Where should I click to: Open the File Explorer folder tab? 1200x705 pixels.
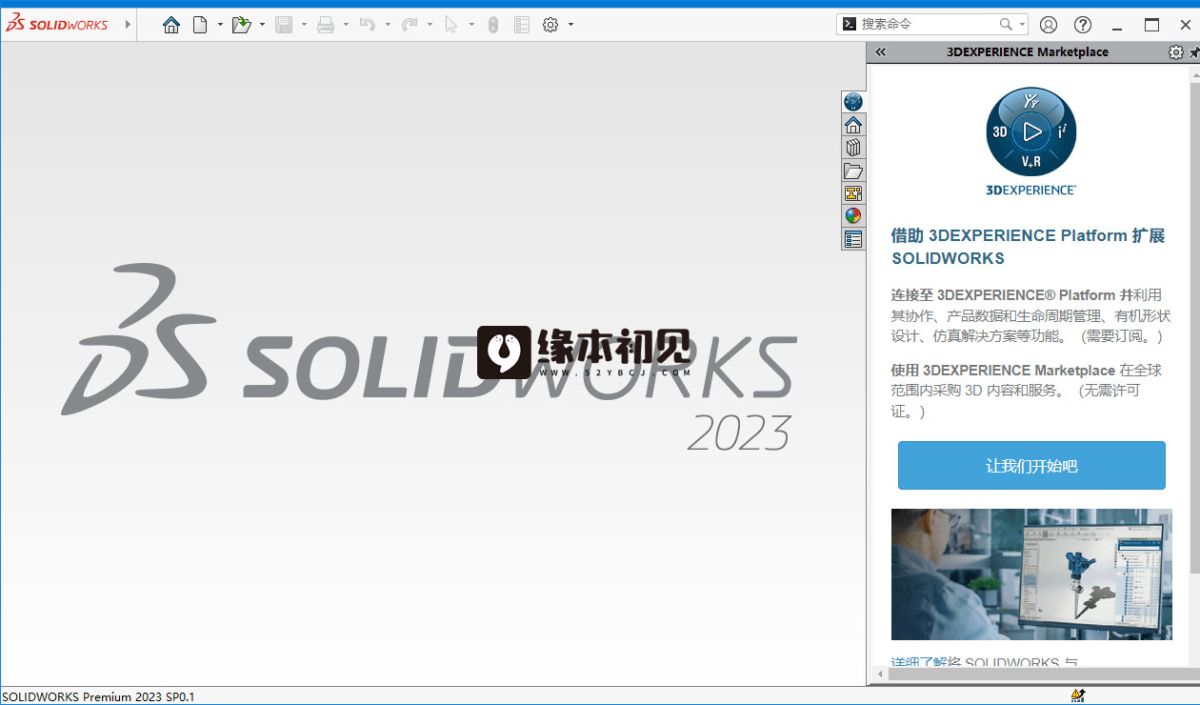[x=853, y=170]
